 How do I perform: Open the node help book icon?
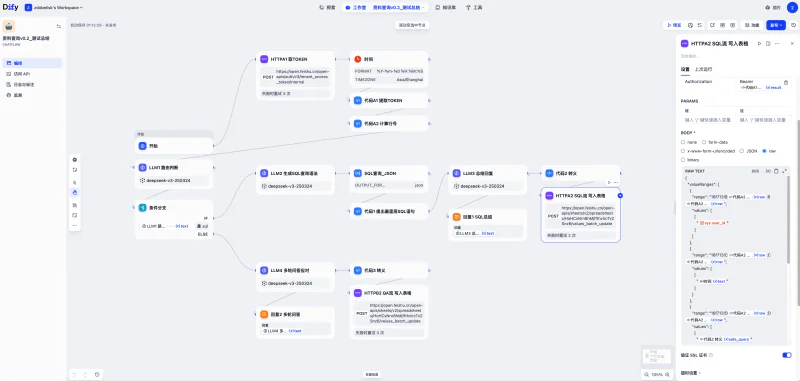tap(768, 44)
